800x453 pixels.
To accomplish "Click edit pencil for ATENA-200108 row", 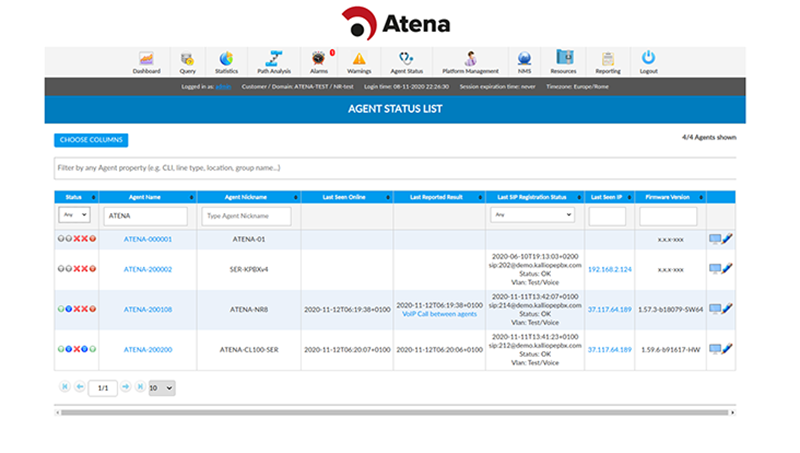I will point(728,309).
